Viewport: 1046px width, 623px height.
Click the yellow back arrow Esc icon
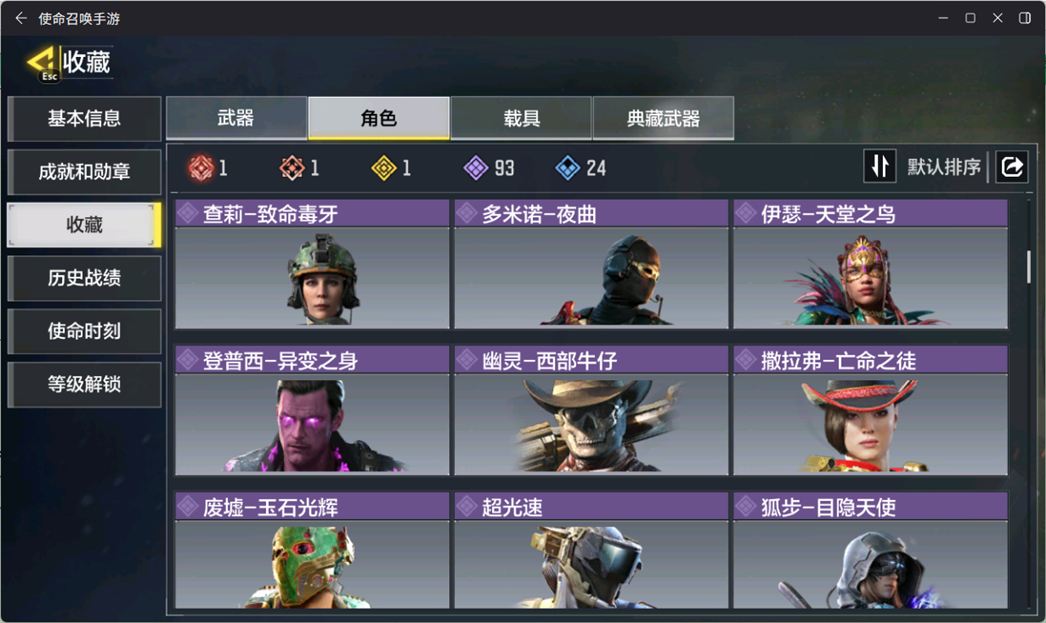(42, 62)
